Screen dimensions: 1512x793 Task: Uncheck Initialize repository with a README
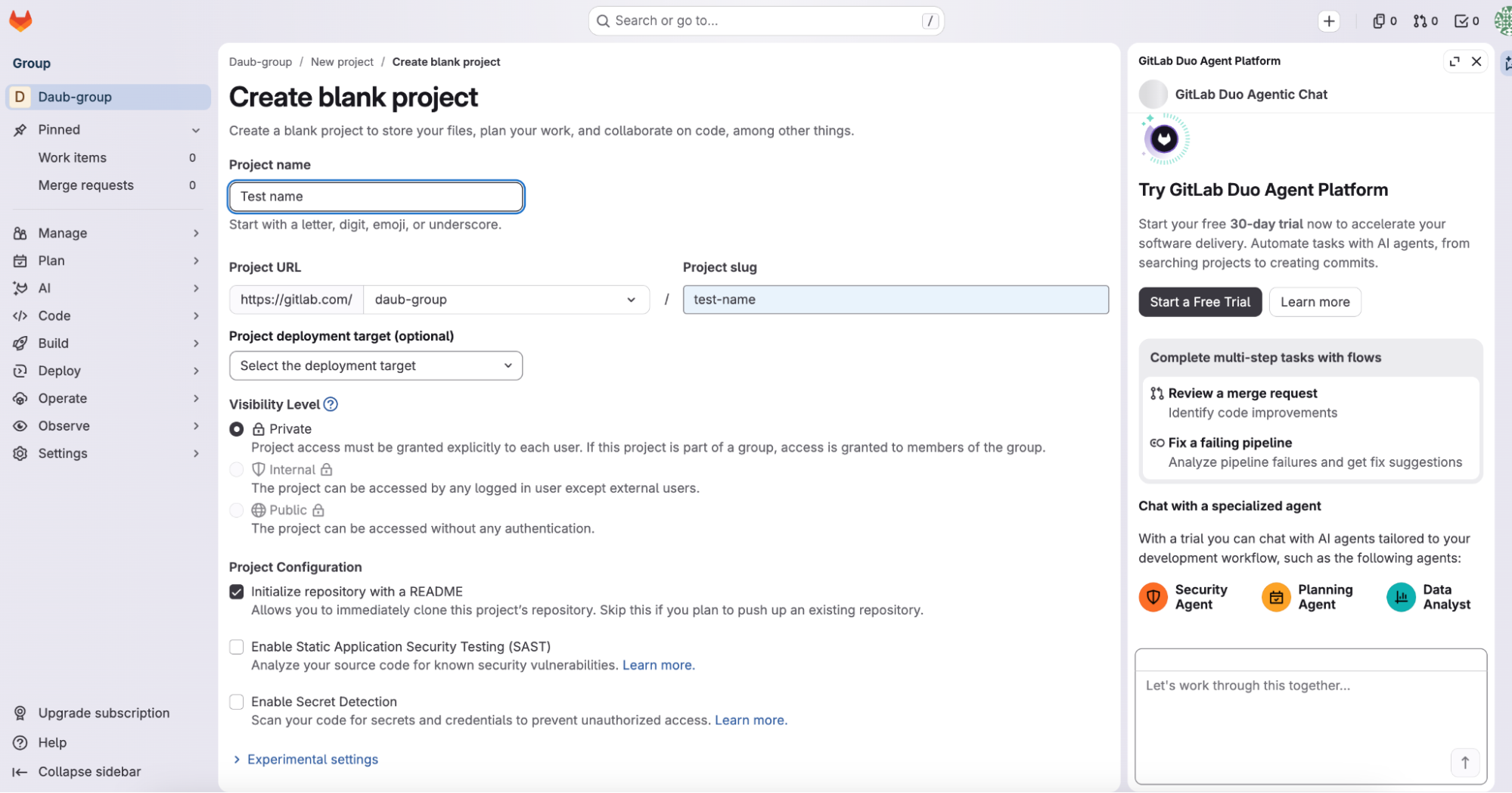[x=237, y=592]
